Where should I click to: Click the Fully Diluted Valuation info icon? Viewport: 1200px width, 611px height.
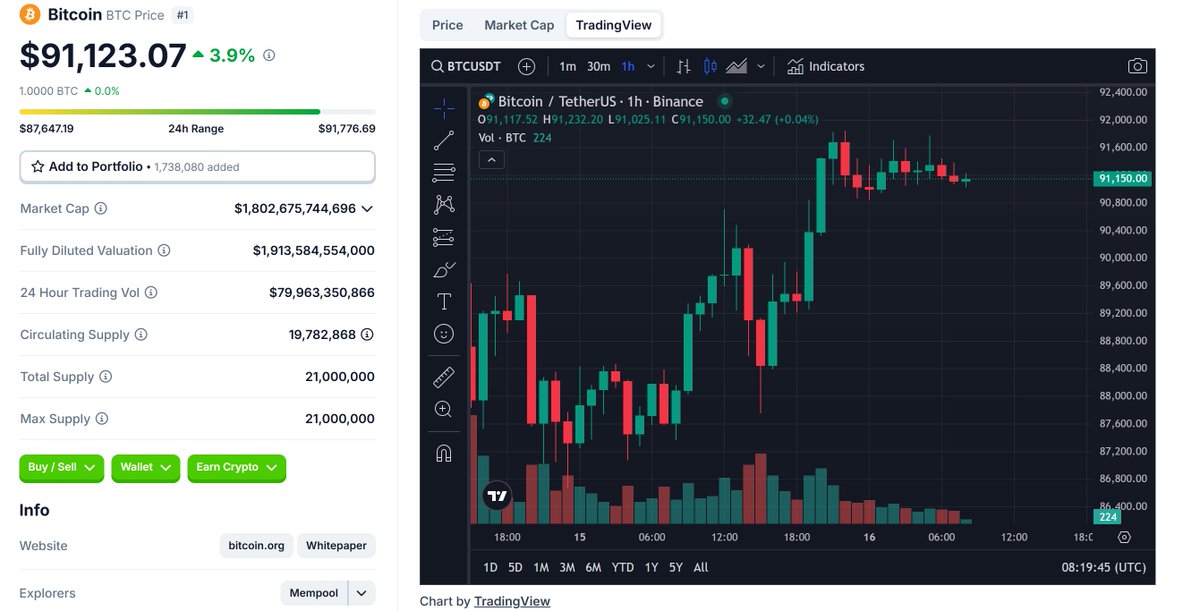pyautogui.click(x=164, y=251)
